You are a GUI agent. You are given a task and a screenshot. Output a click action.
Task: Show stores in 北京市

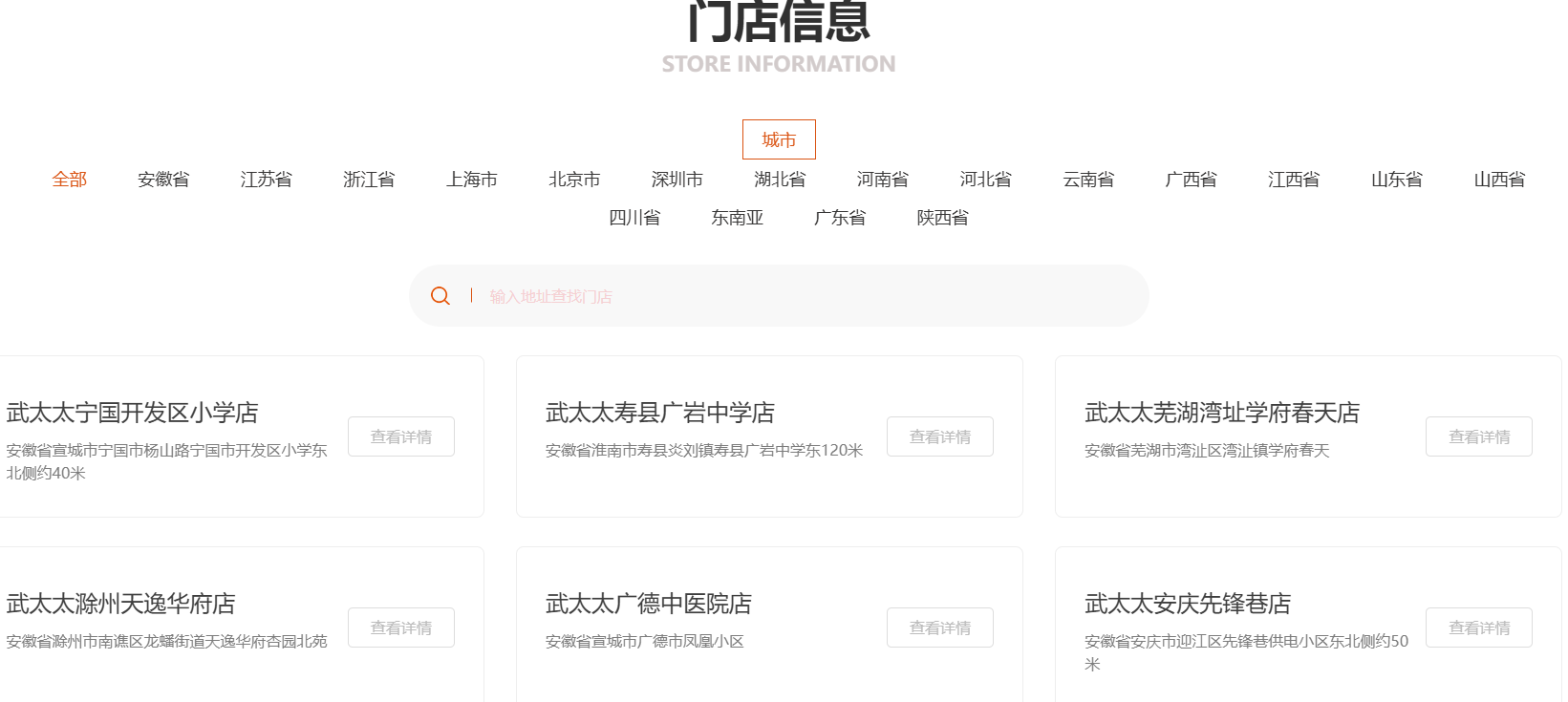[x=574, y=180]
